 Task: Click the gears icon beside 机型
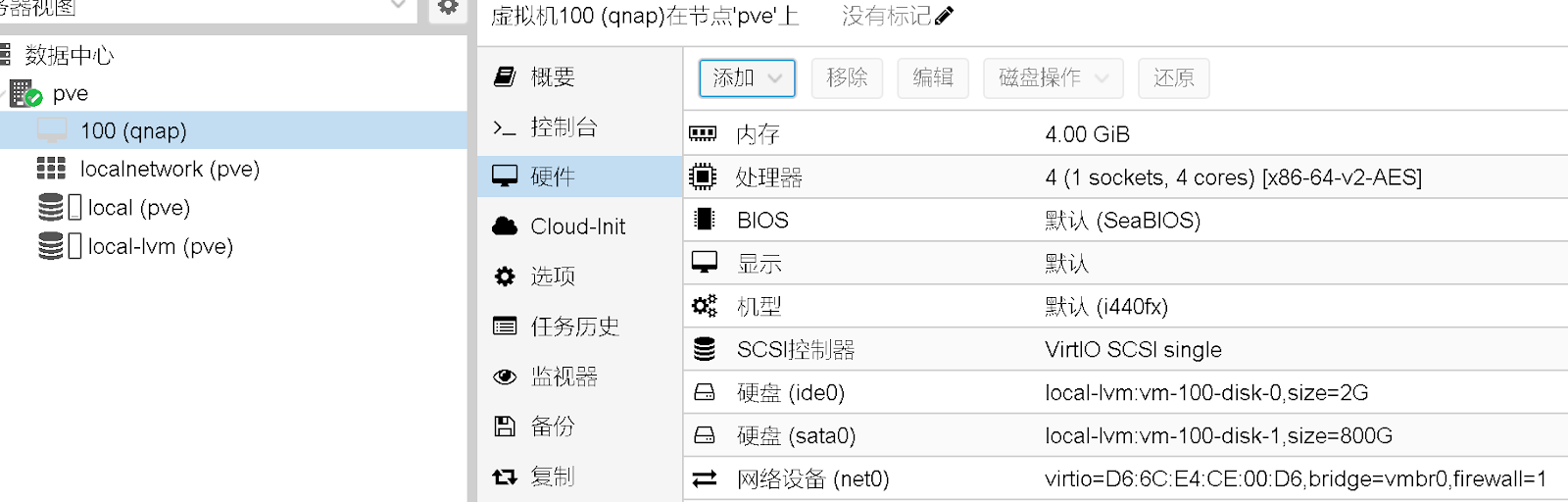coord(705,306)
